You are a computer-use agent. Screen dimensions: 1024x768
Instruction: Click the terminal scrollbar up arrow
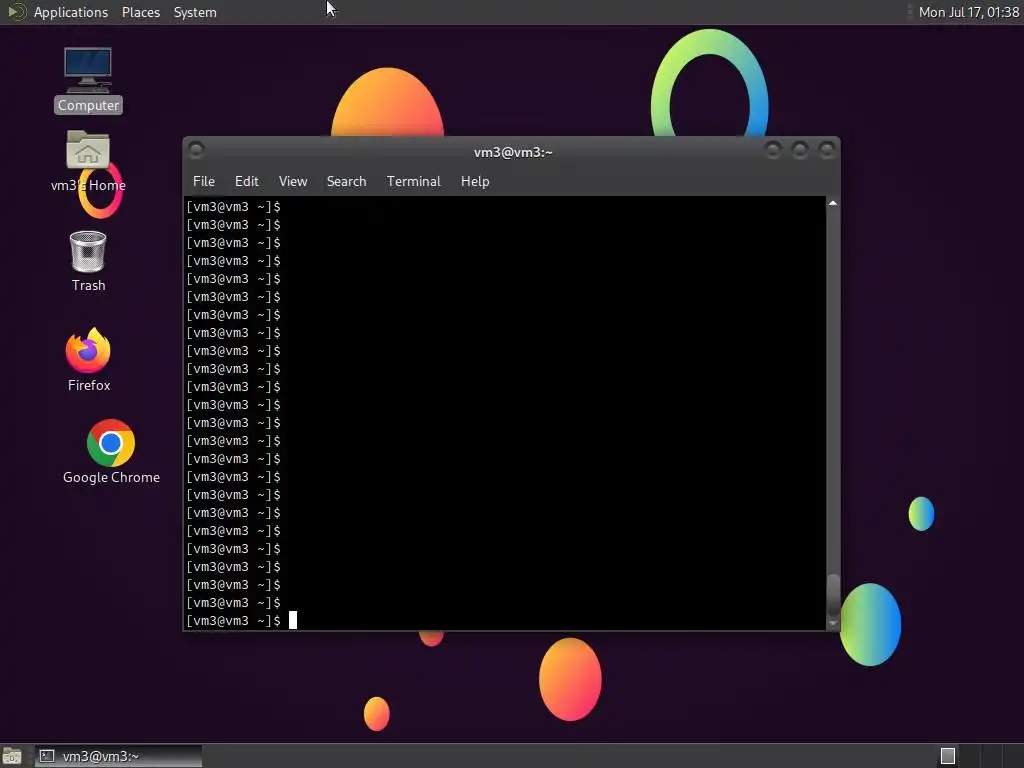point(833,203)
